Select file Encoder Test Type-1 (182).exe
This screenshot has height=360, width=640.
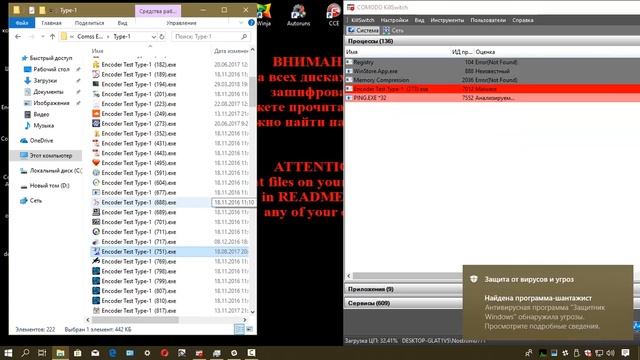click(x=138, y=64)
